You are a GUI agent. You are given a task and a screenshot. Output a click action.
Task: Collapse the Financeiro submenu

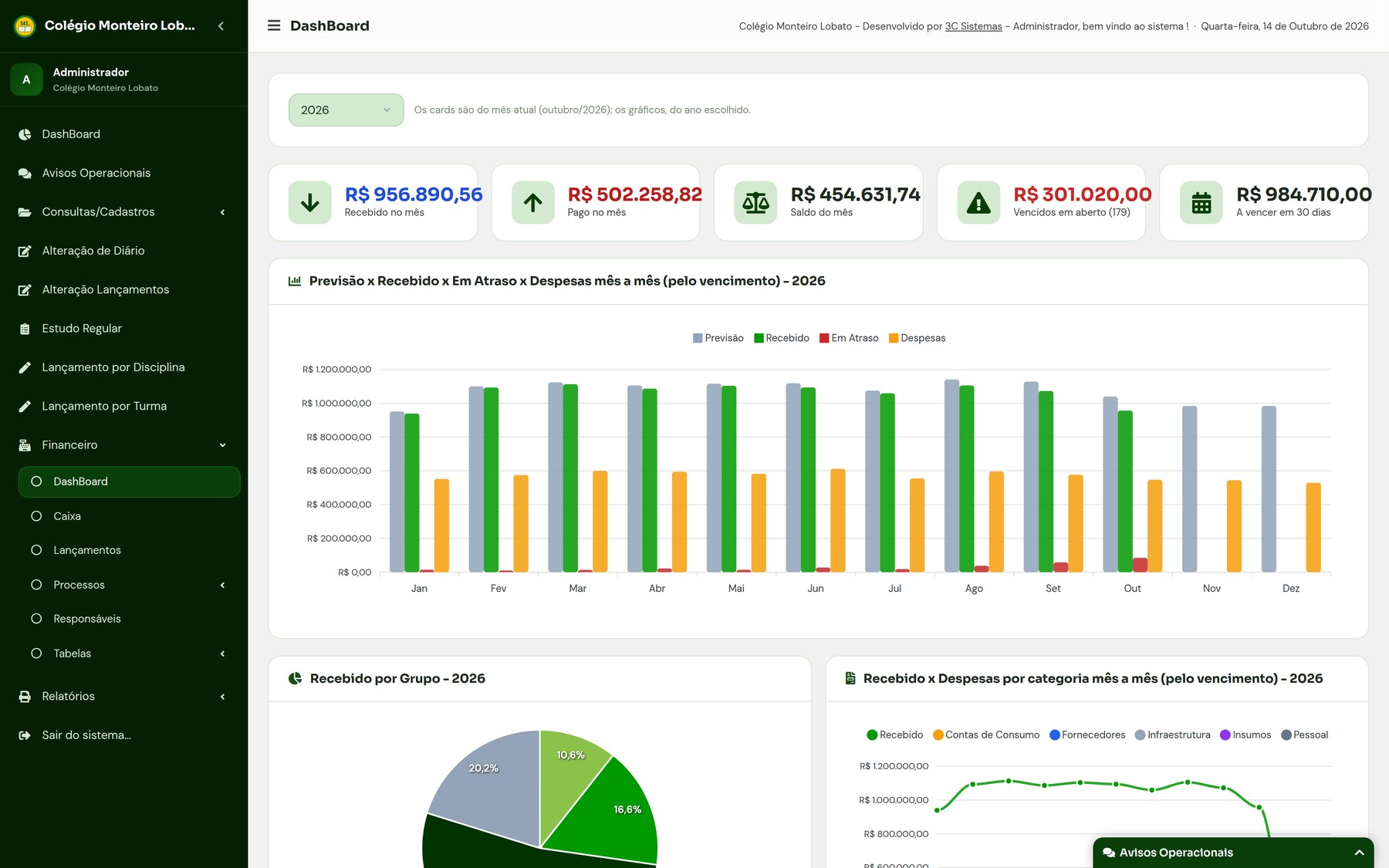(x=123, y=445)
